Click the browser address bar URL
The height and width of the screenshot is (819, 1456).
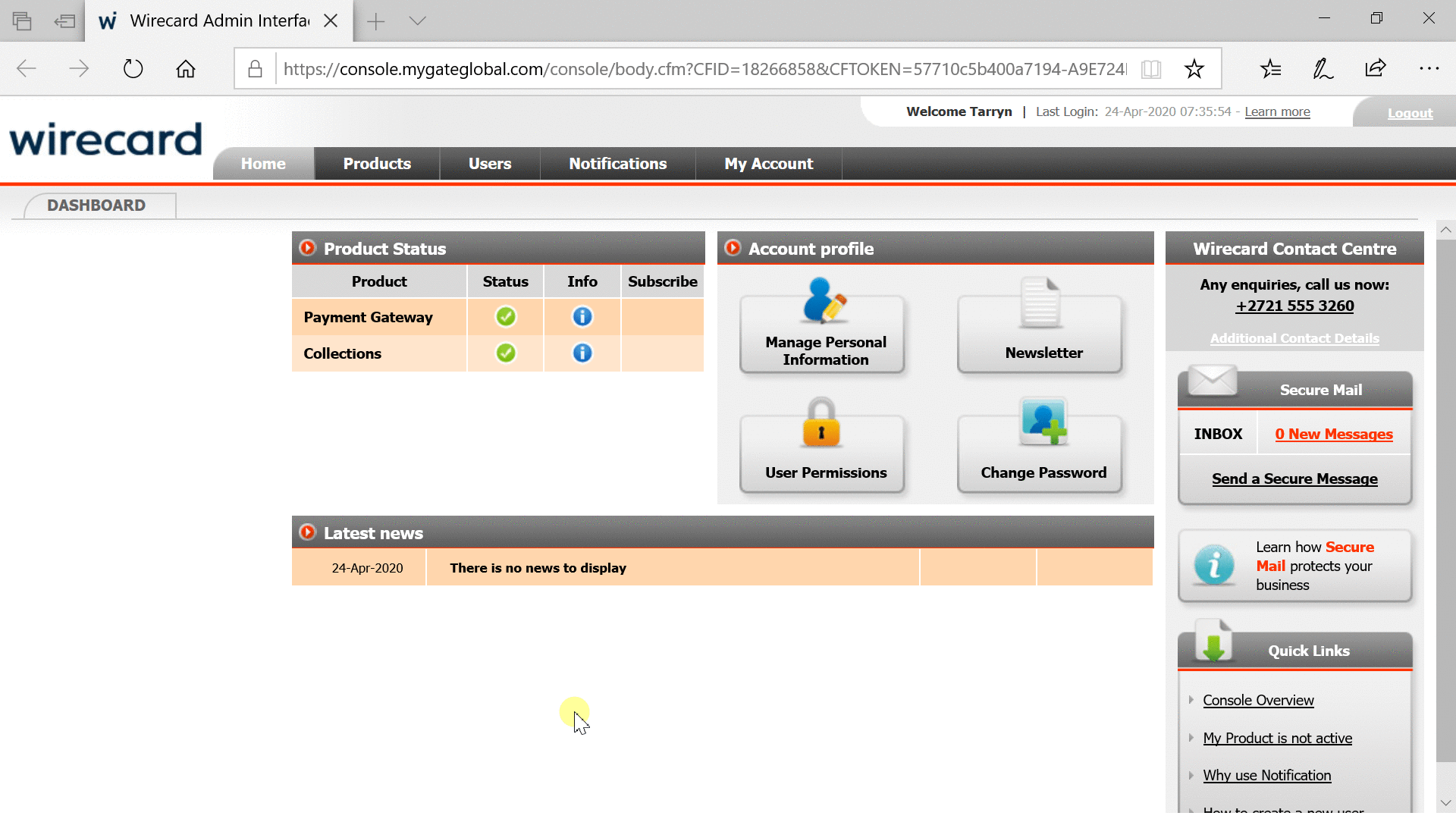[x=705, y=69]
